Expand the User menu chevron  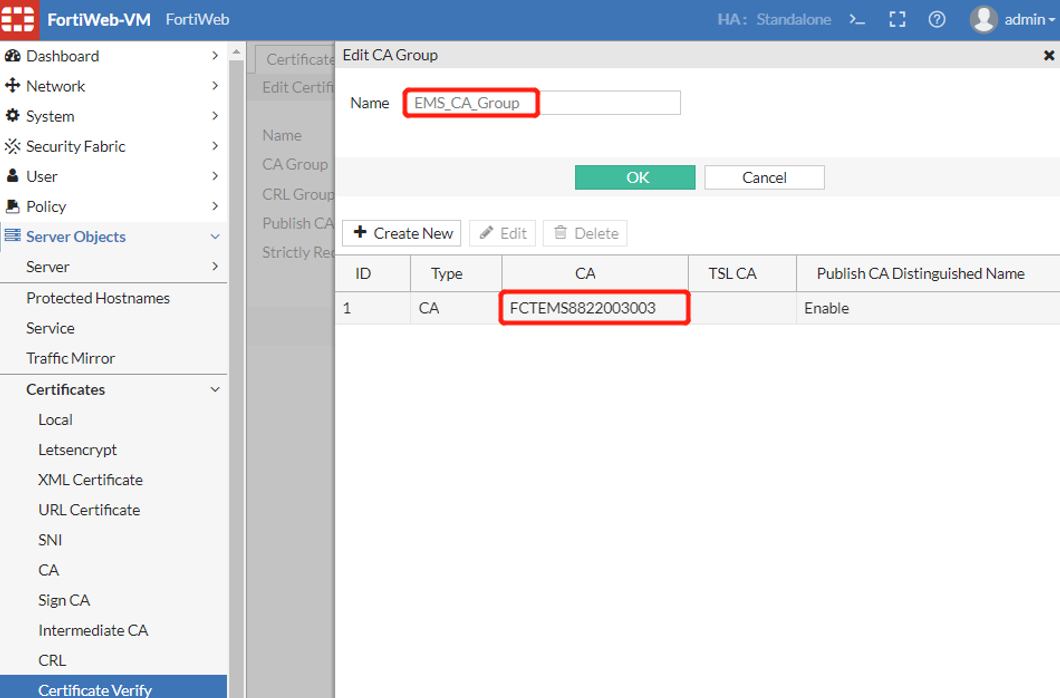[x=215, y=176]
